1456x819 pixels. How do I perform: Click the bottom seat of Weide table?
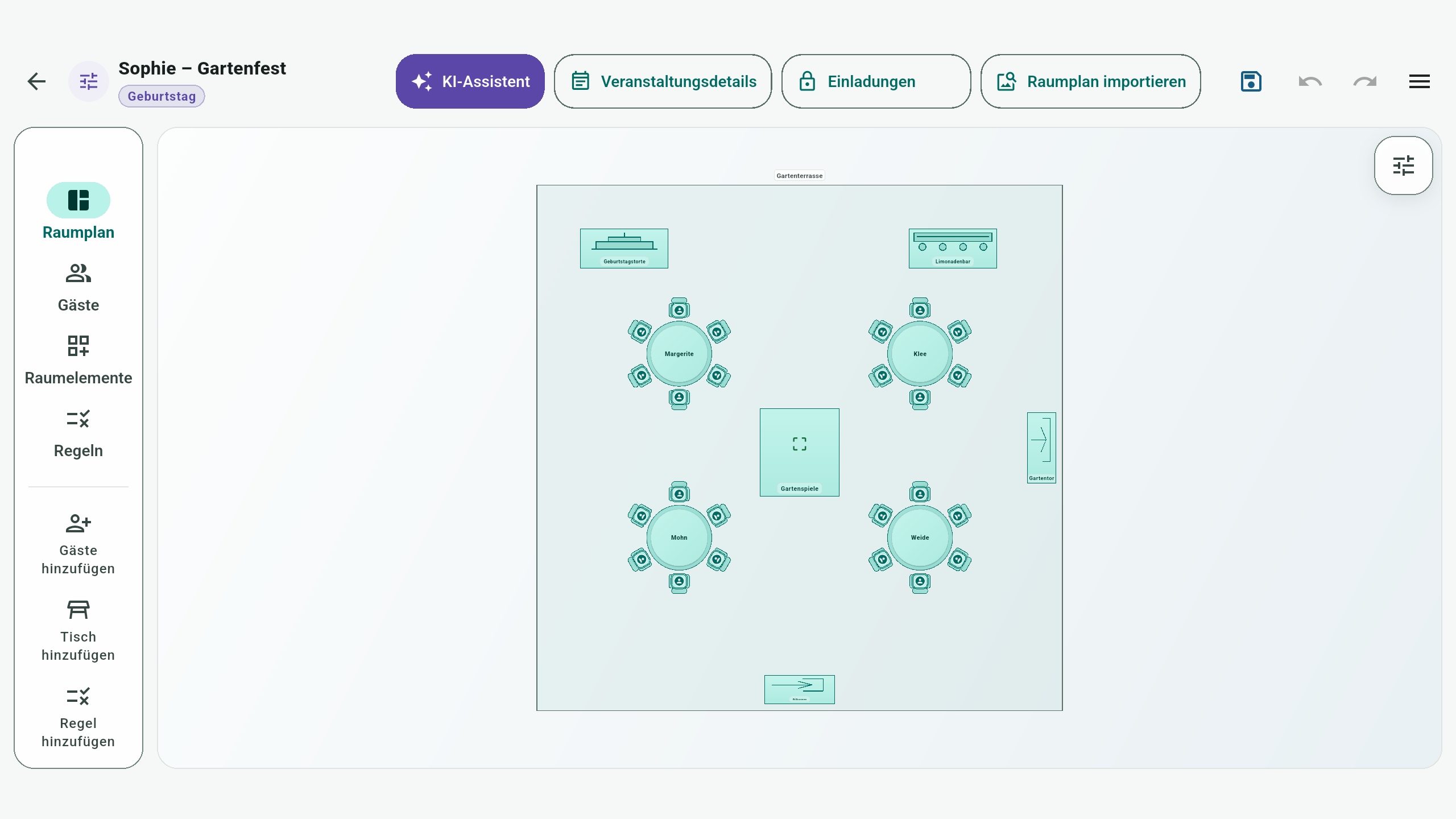[920, 582]
